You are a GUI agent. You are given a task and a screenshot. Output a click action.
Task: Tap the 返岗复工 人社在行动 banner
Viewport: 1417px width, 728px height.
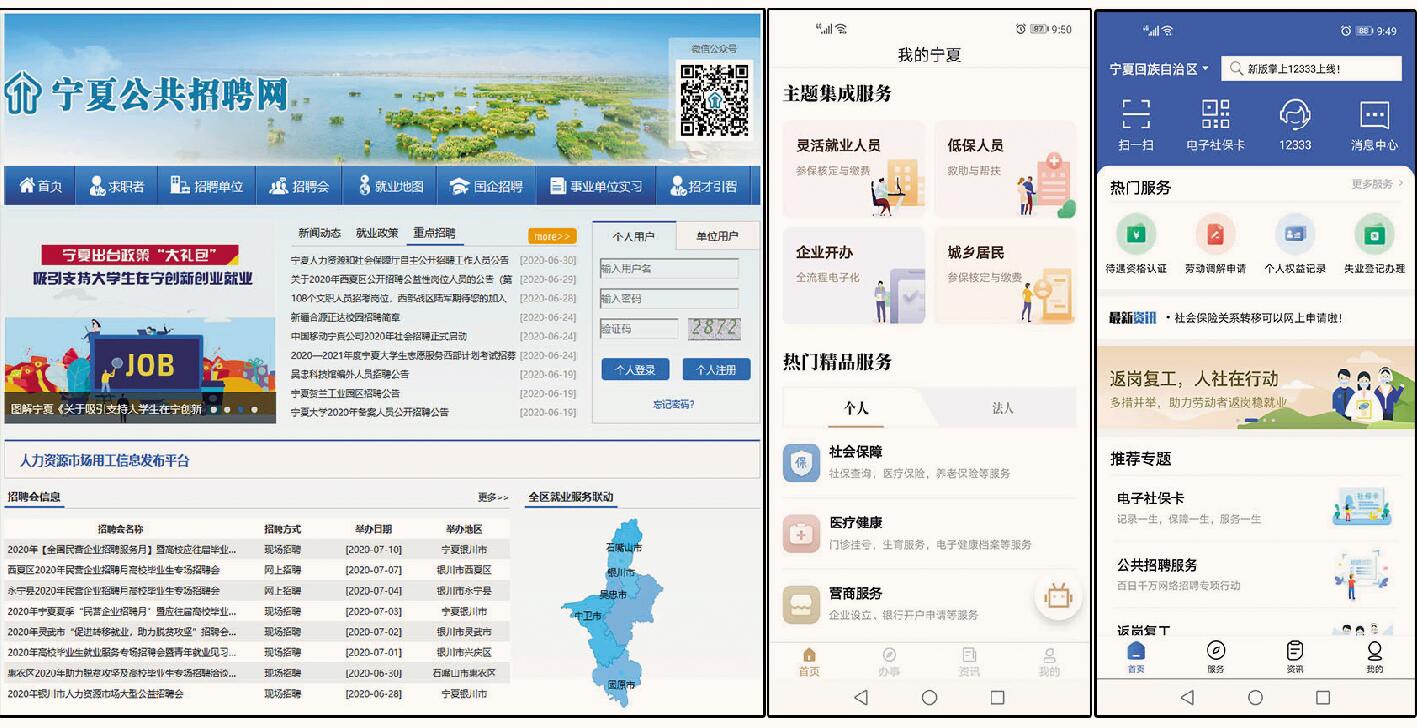pyautogui.click(x=1255, y=388)
